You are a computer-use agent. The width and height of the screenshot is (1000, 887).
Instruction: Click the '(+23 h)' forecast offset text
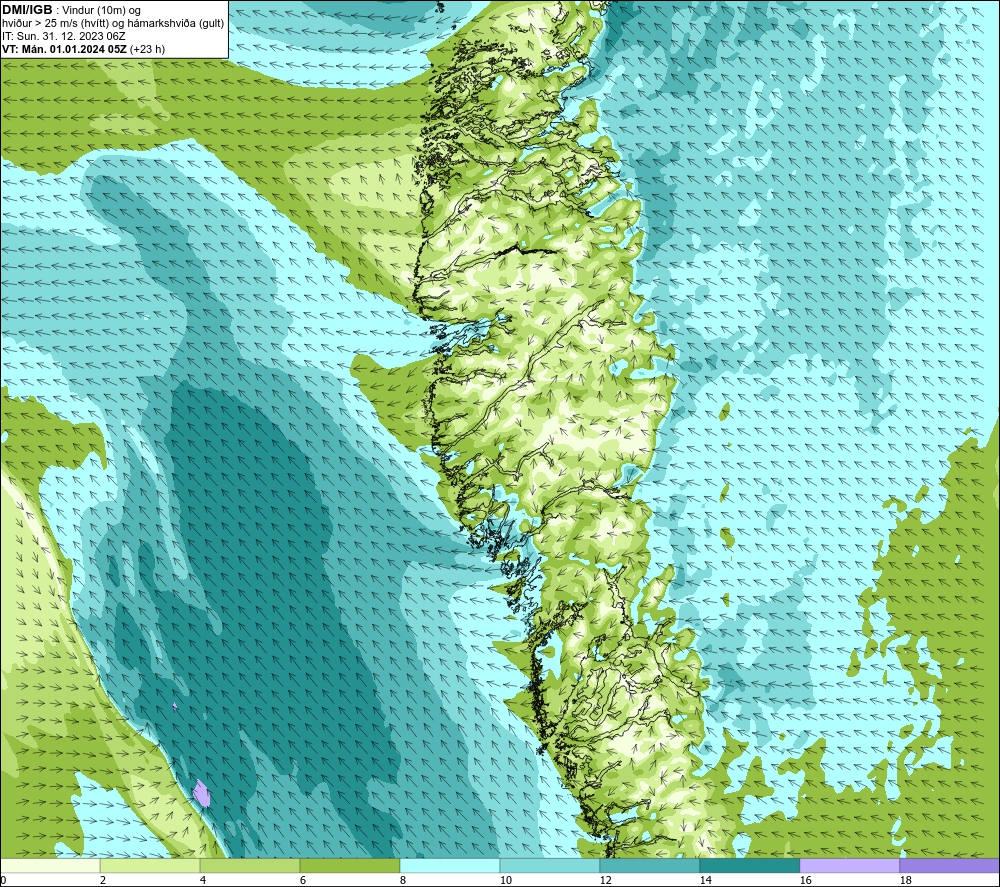(x=147, y=49)
